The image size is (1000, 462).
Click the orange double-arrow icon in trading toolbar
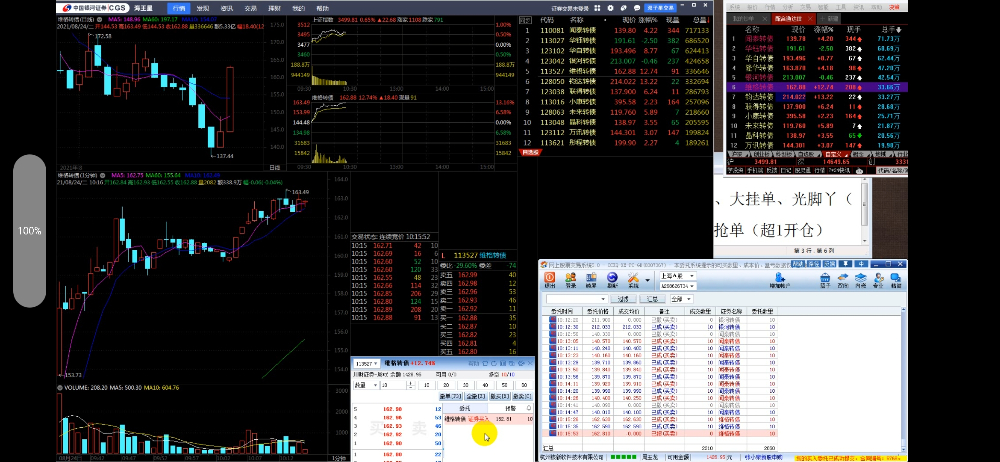[x=843, y=278]
